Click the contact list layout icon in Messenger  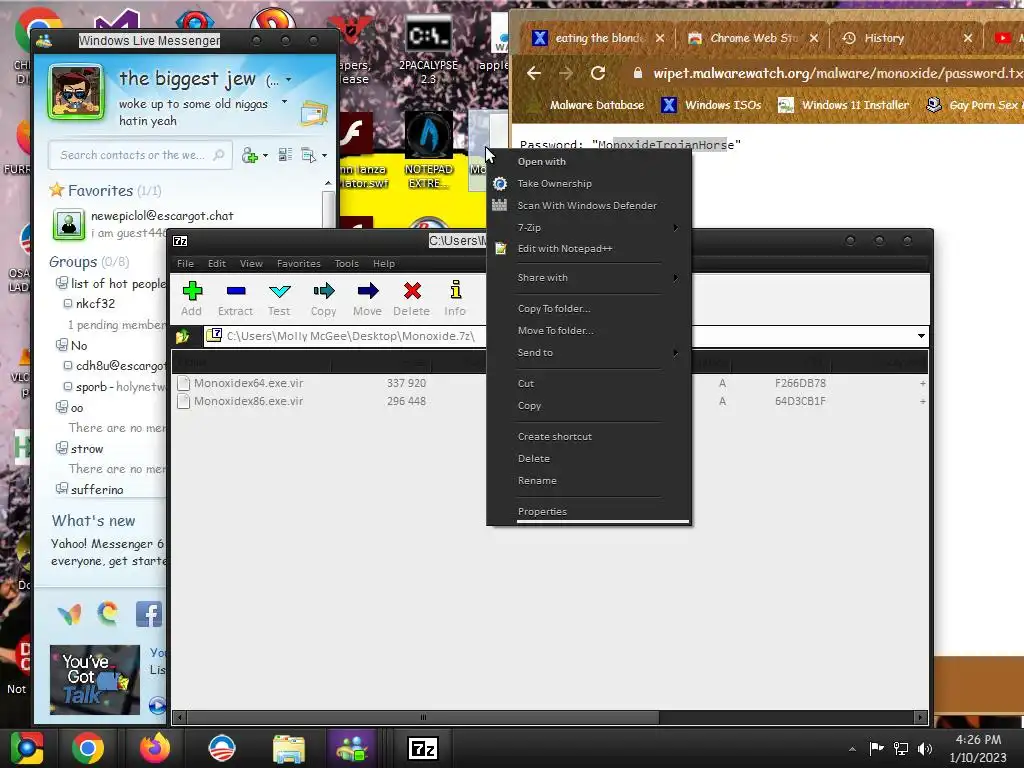(285, 155)
